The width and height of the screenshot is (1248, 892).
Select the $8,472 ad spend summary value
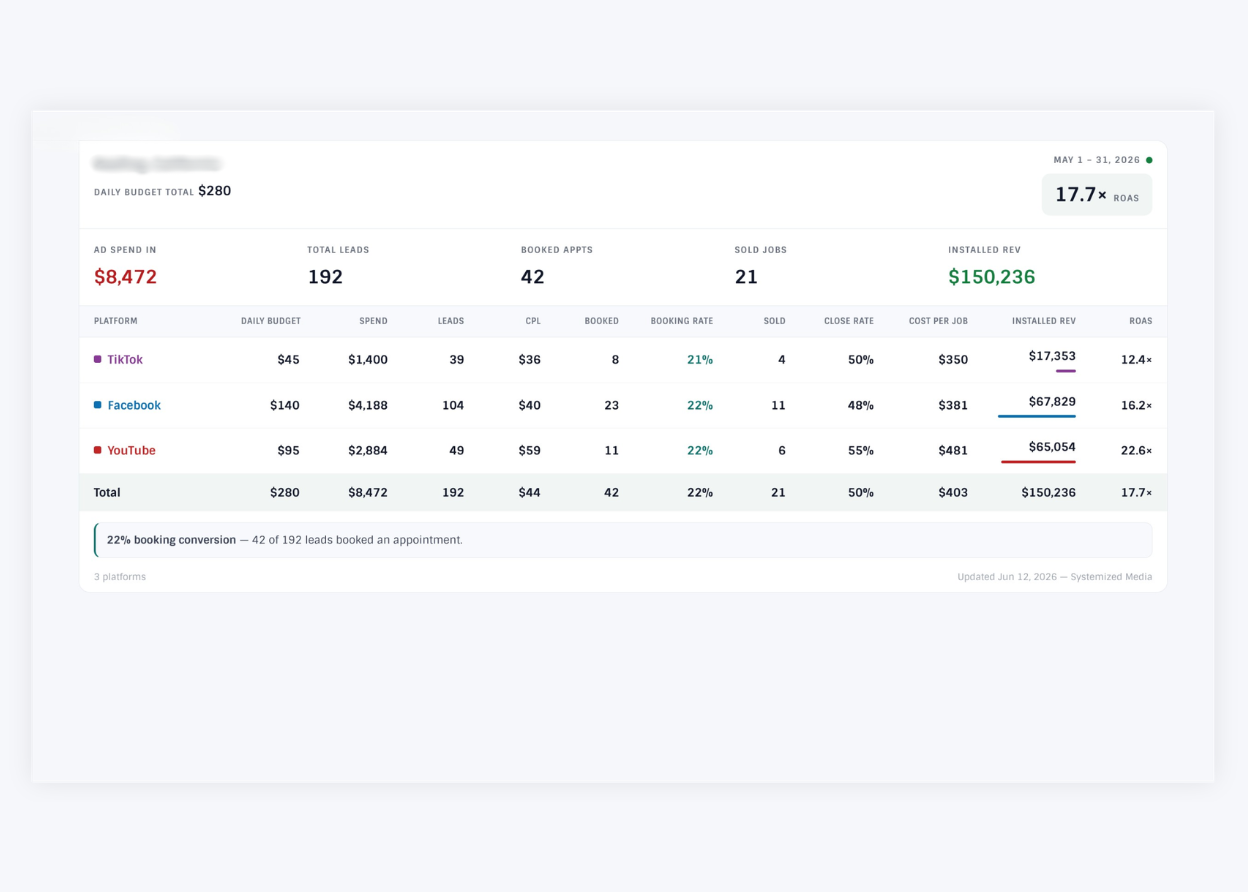click(126, 277)
